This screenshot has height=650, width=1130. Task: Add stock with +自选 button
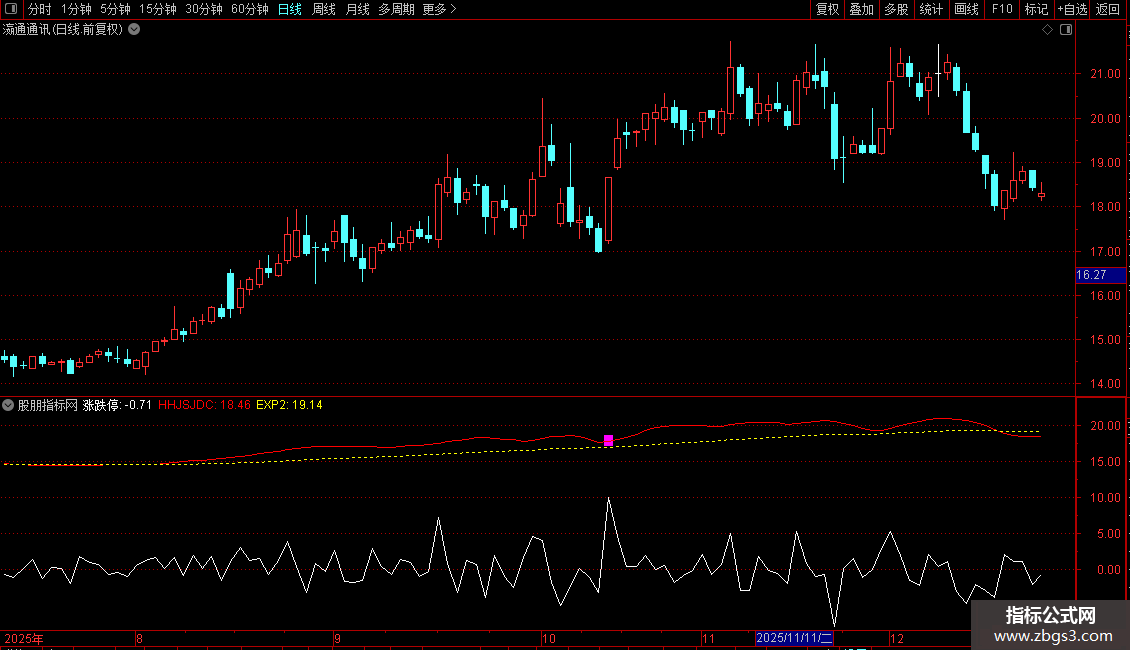click(1072, 9)
